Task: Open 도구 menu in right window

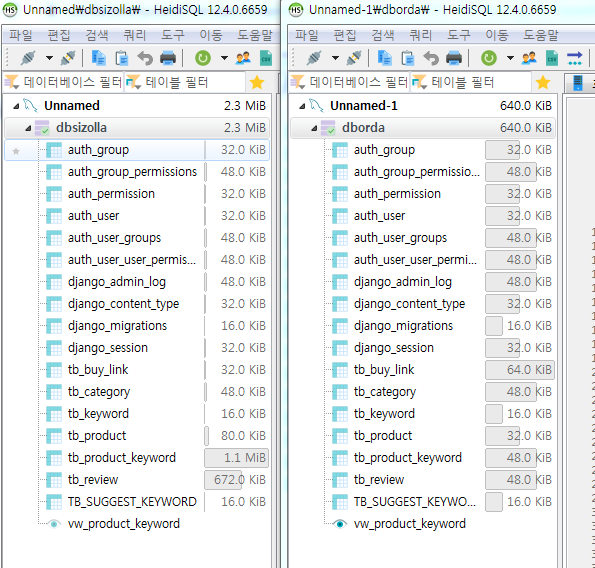Action: pos(459,35)
